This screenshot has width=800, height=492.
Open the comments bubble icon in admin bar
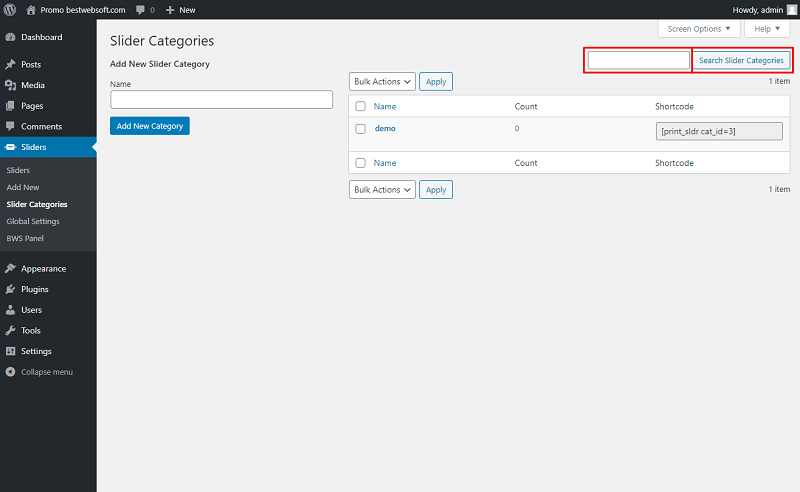click(x=140, y=10)
